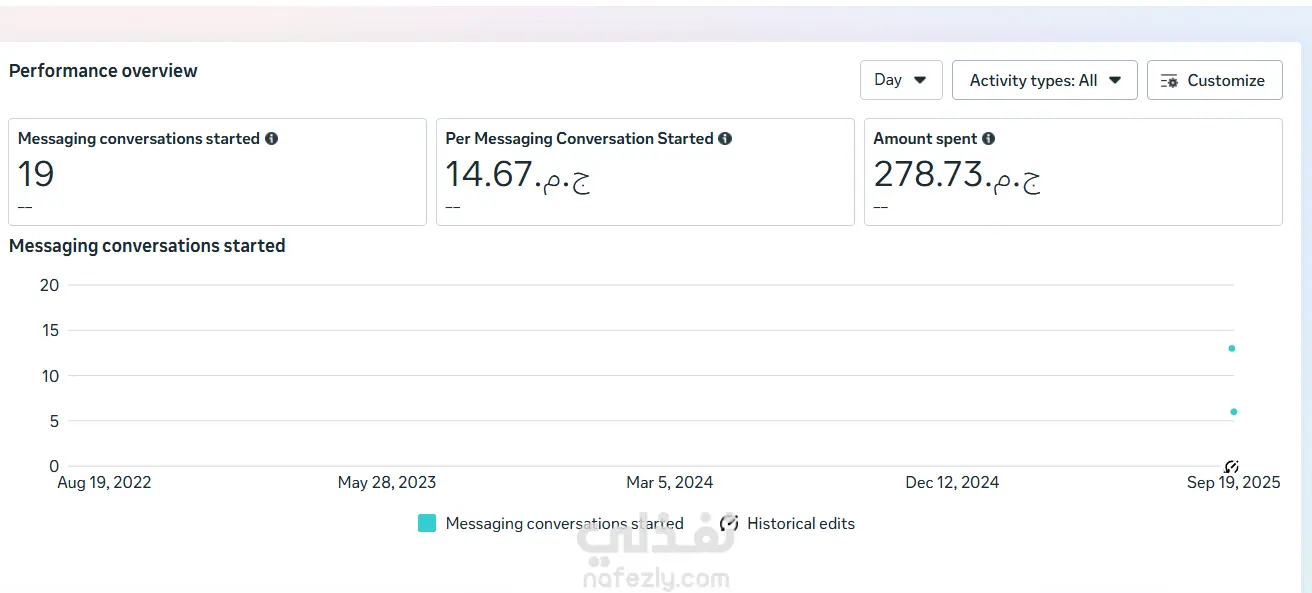Click the Sep 19, 2025 axis date label
The width and height of the screenshot is (1312, 593).
click(x=1233, y=483)
